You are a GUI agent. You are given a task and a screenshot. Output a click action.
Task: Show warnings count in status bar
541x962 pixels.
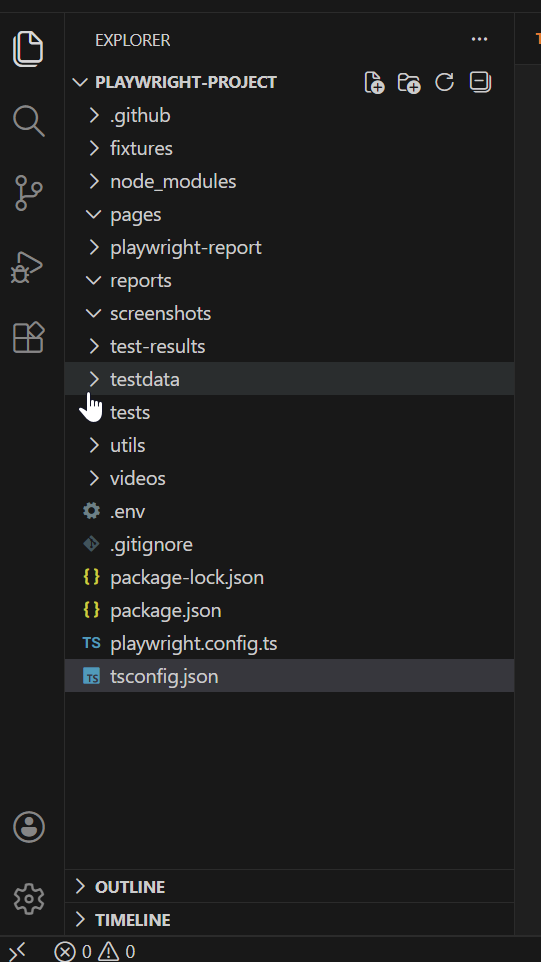[117, 952]
